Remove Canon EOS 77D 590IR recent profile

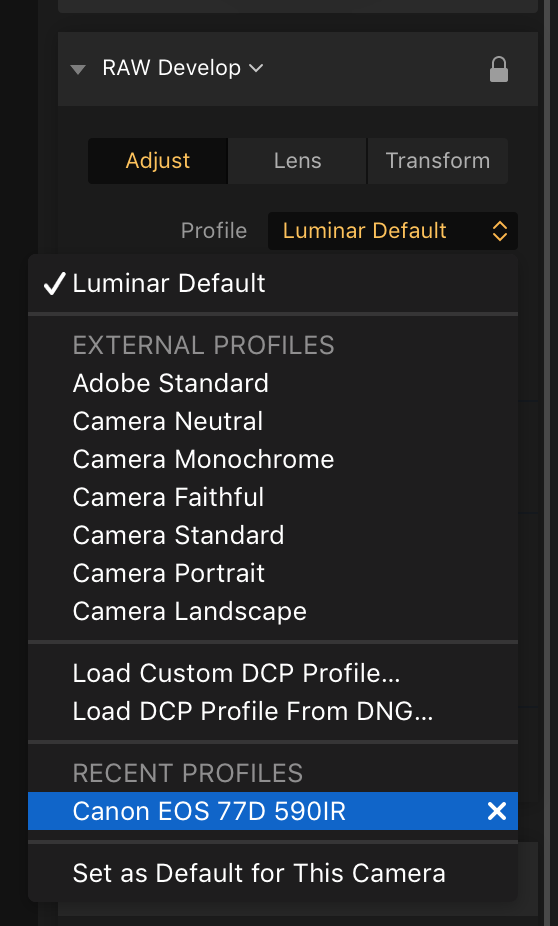click(497, 811)
